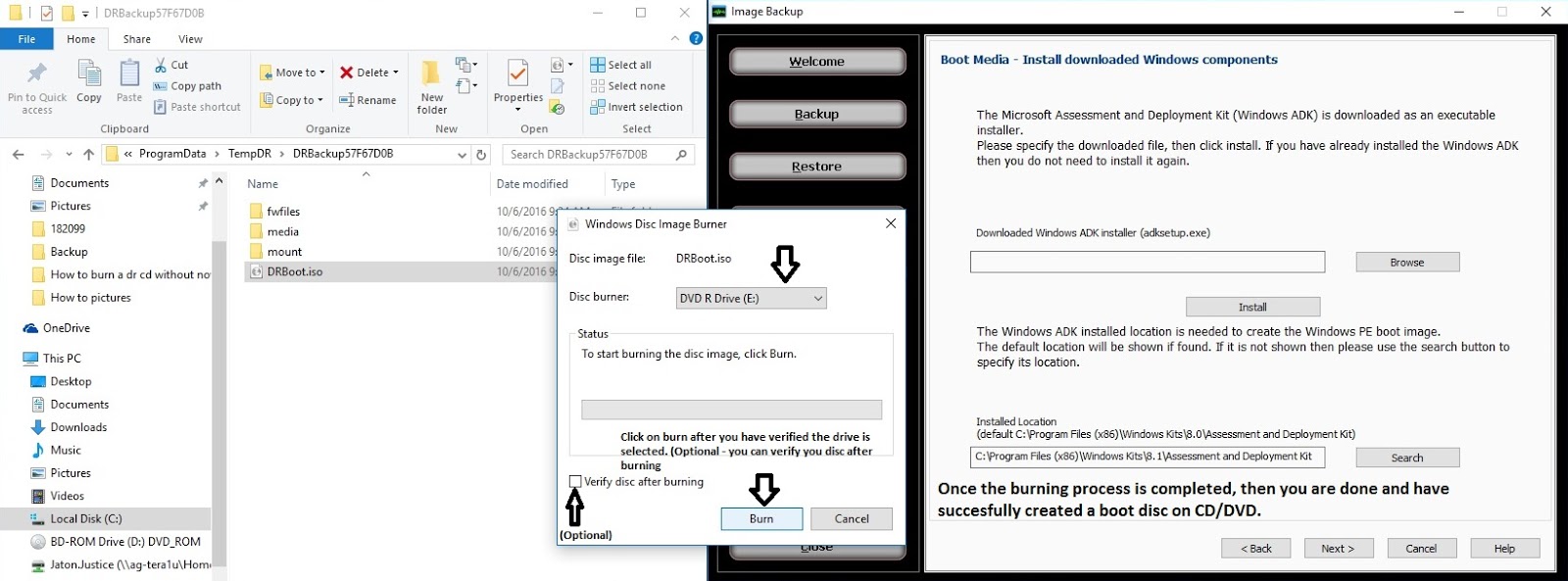Click Cancel in Image Backup wizard
This screenshot has height=581, width=1568.
1421,549
